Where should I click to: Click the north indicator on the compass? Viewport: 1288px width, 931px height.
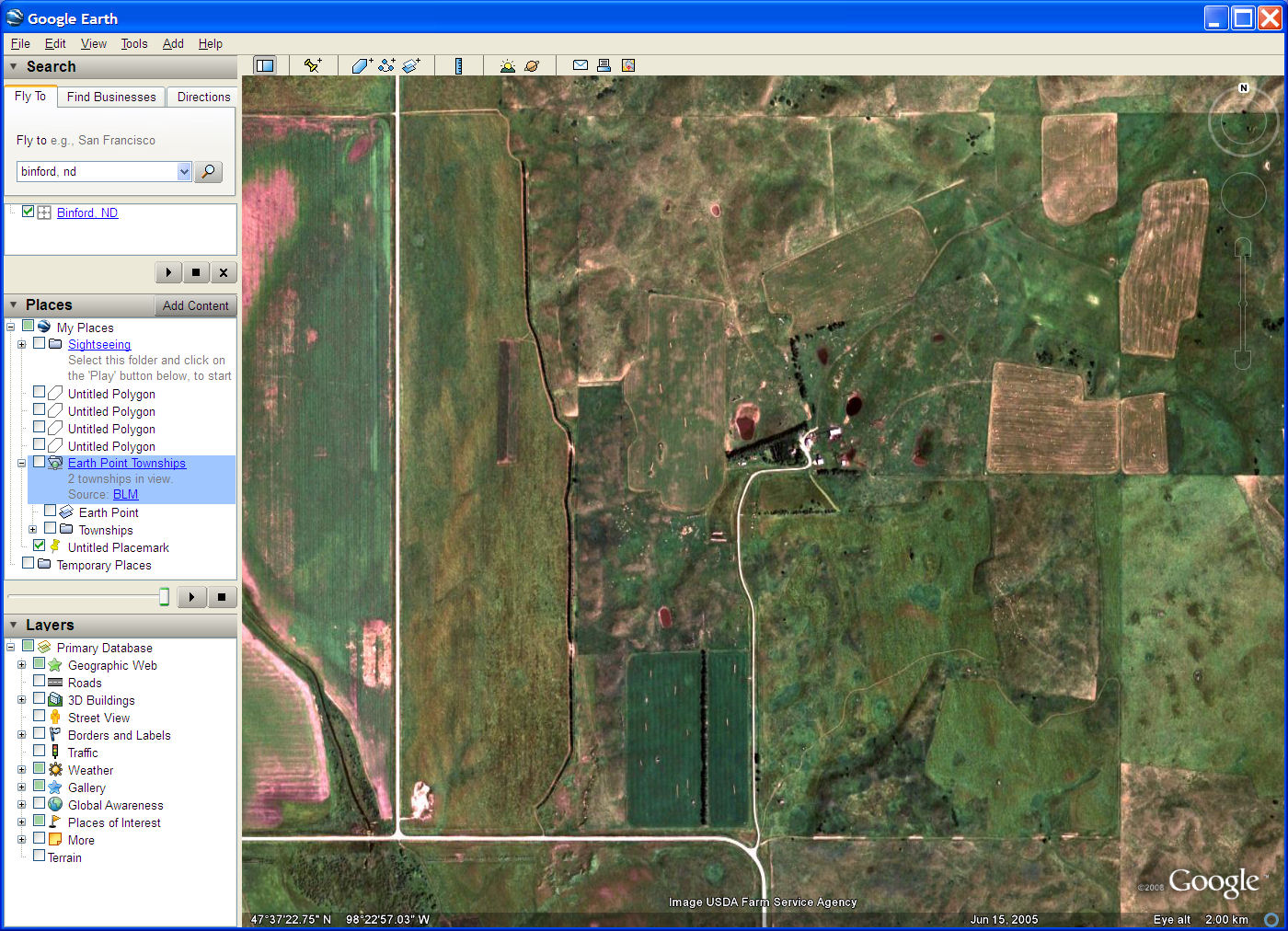[x=1244, y=88]
